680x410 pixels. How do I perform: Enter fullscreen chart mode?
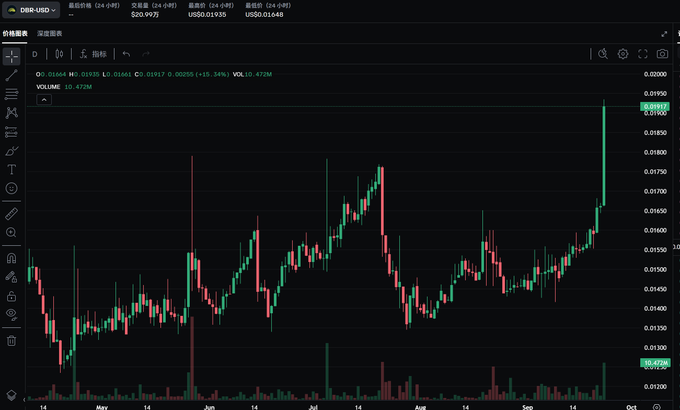(643, 54)
